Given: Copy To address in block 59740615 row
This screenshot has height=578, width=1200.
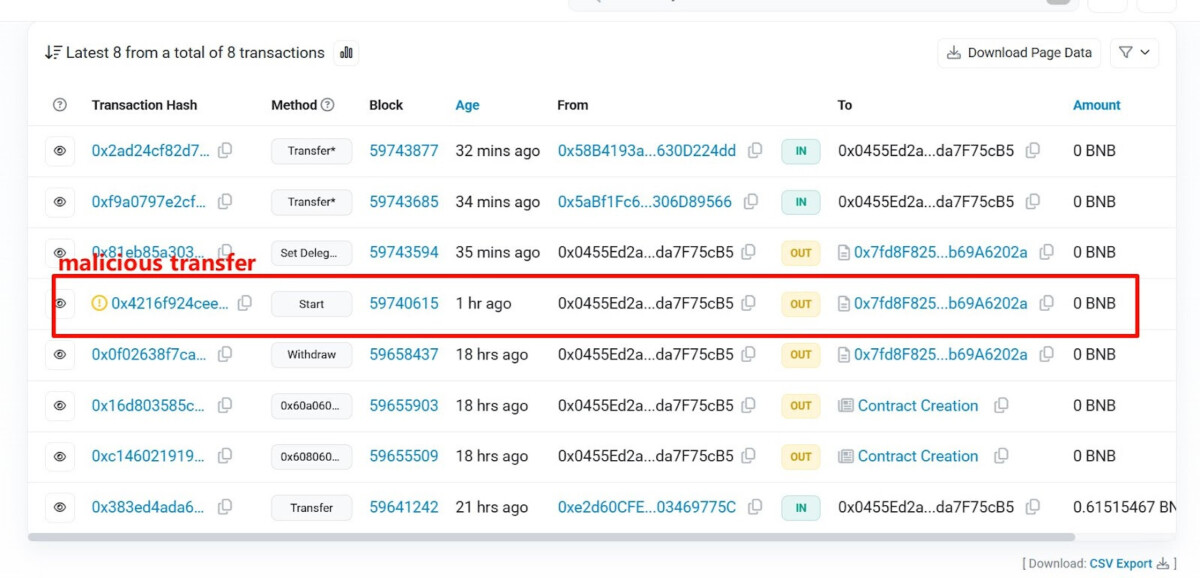Looking at the screenshot, I should 1046,302.
